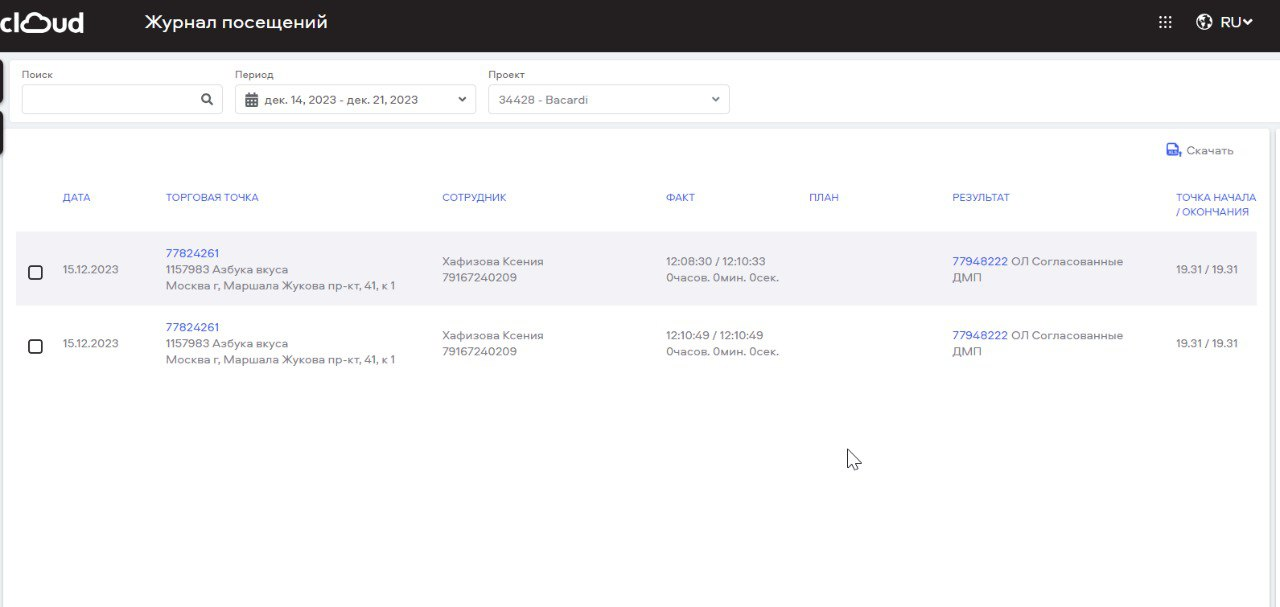This screenshot has height=607, width=1280.
Task: Click the 19.31 / 19.31 value in the 12:10:49 row
Action: point(1207,343)
